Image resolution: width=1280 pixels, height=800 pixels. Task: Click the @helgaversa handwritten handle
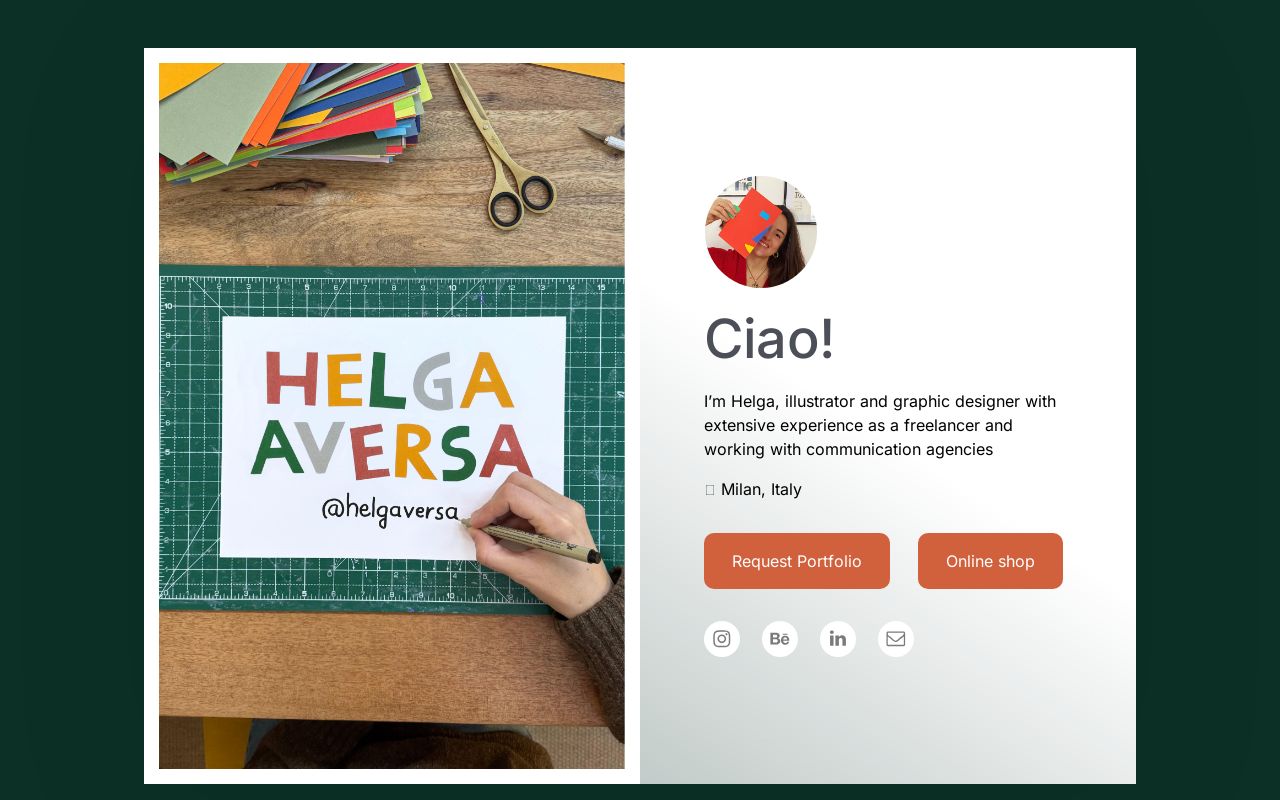pyautogui.click(x=390, y=510)
